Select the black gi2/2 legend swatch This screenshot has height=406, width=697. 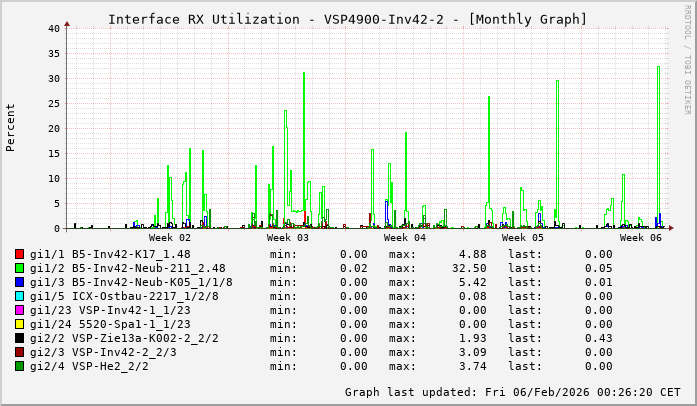click(x=20, y=338)
